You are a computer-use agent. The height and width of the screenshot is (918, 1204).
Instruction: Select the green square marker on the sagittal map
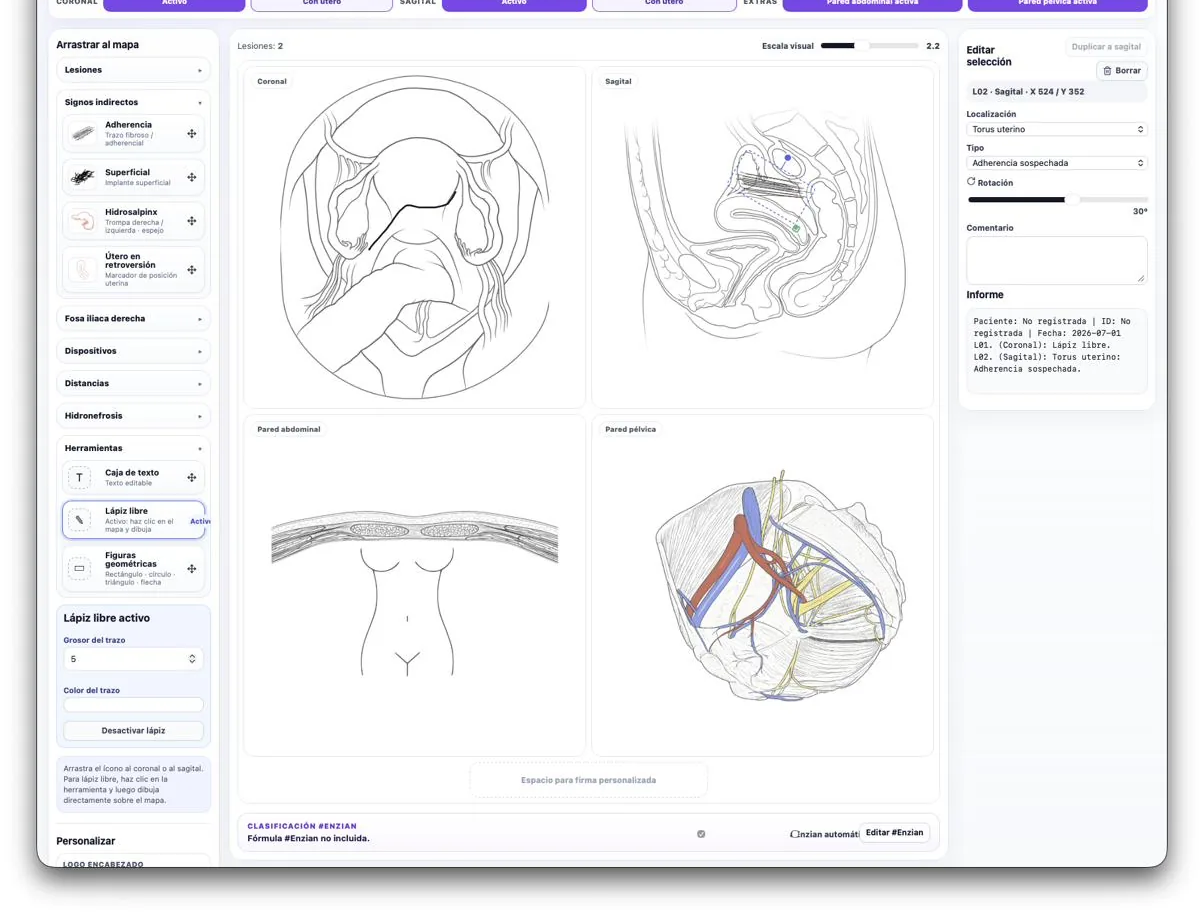[796, 229]
